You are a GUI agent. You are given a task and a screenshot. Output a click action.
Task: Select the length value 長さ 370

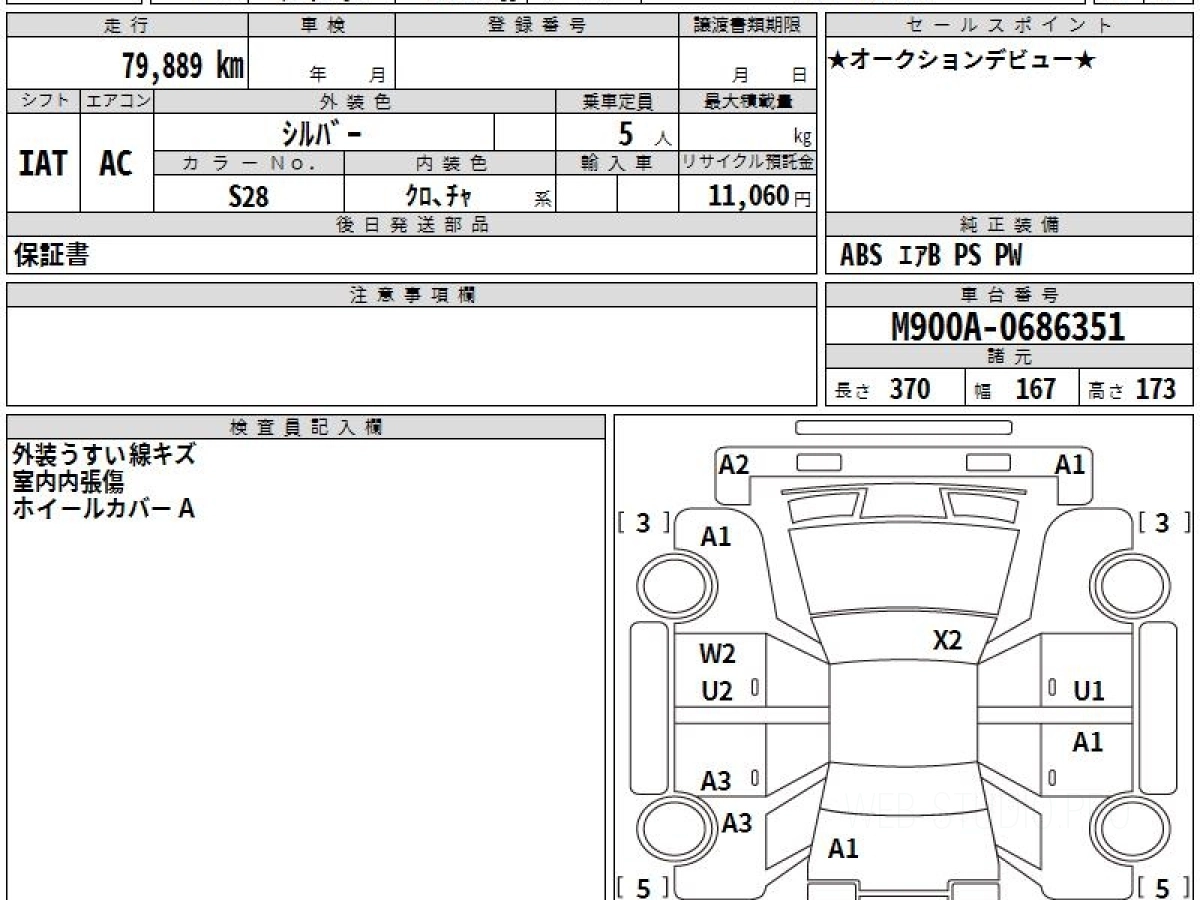(883, 389)
